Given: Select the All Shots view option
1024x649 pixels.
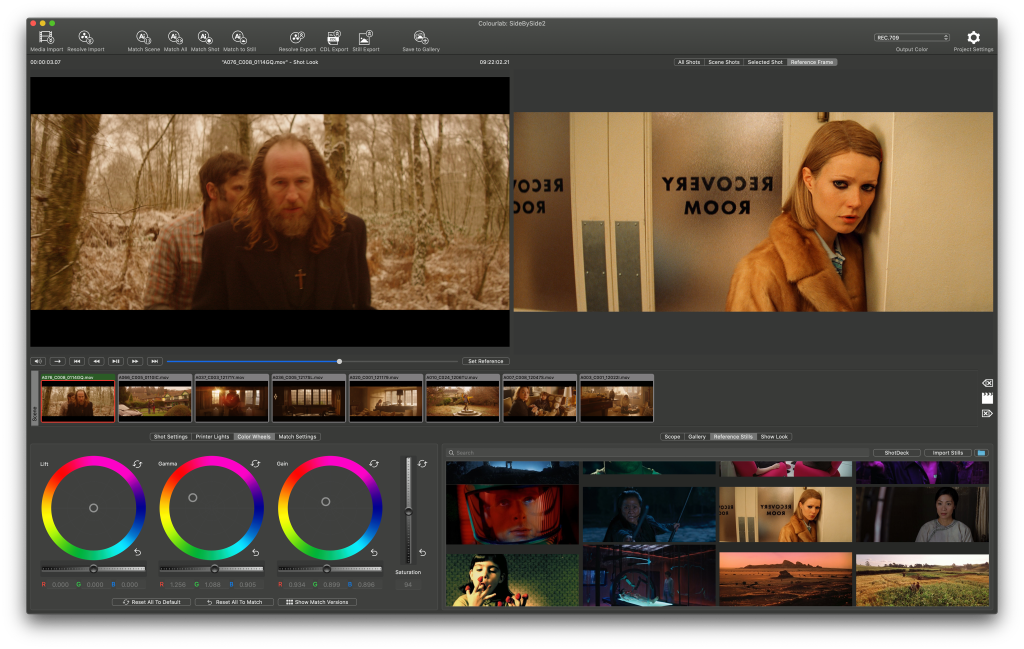Looking at the screenshot, I should 689,62.
